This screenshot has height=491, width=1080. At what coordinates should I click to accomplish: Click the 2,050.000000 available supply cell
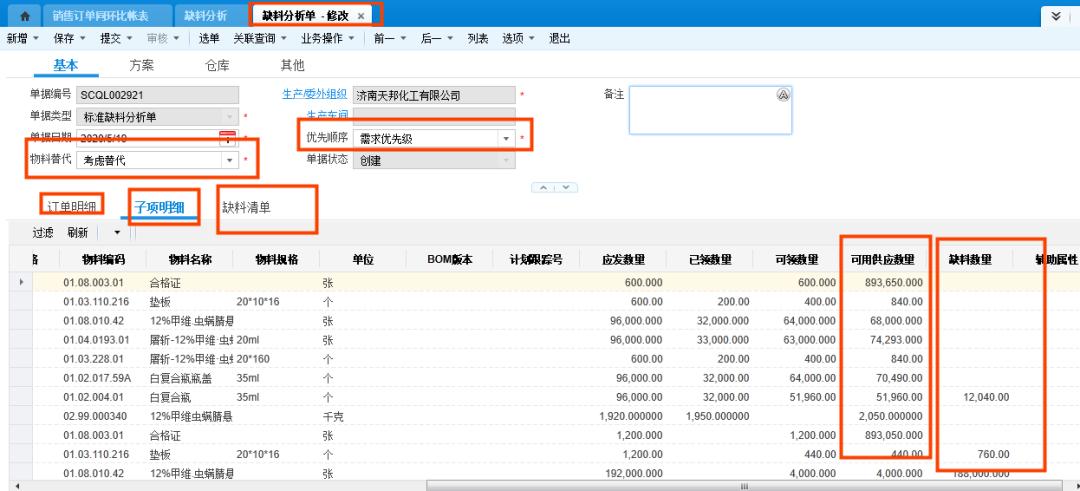click(x=884, y=417)
